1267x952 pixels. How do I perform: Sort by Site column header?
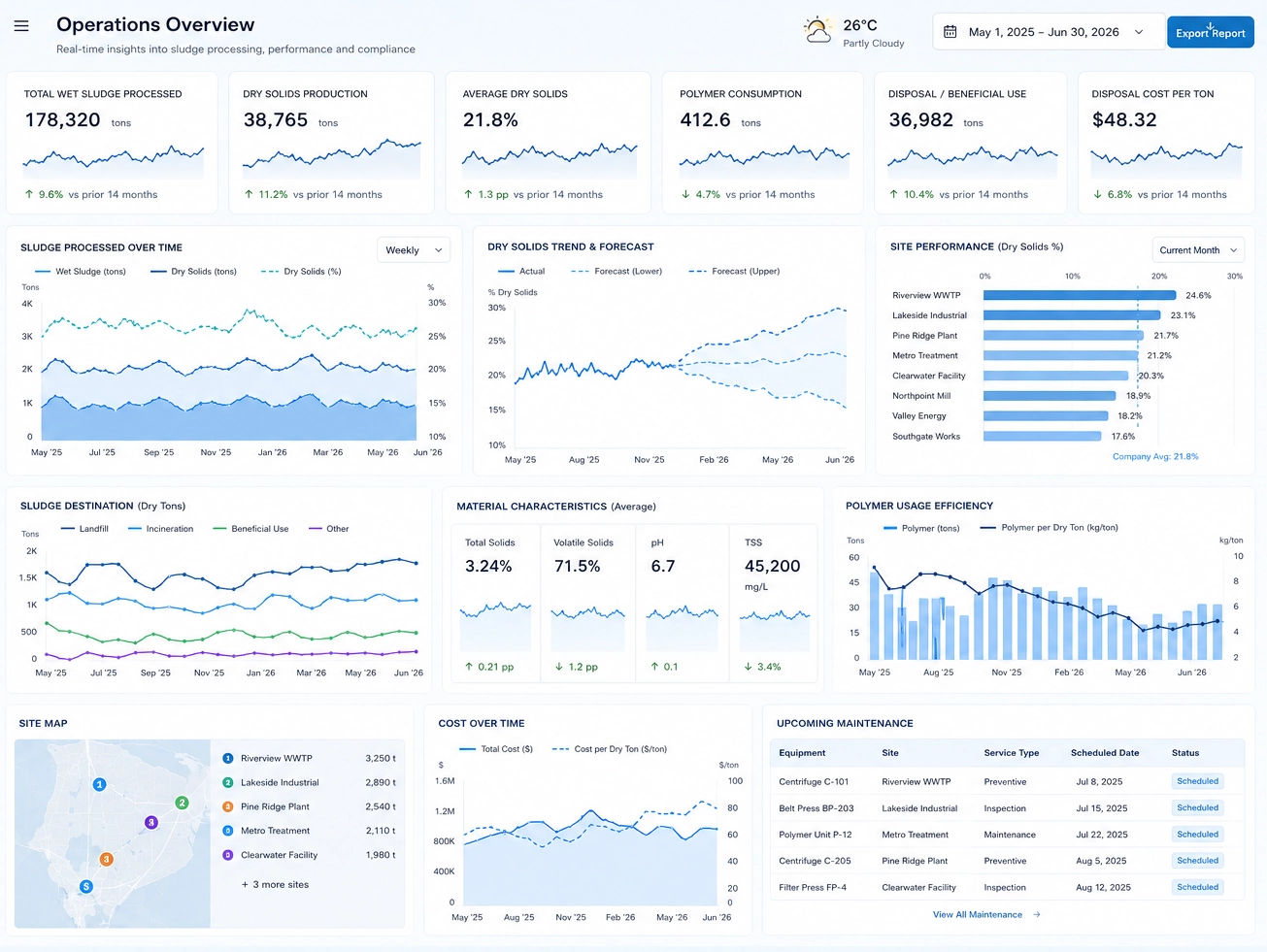click(890, 753)
